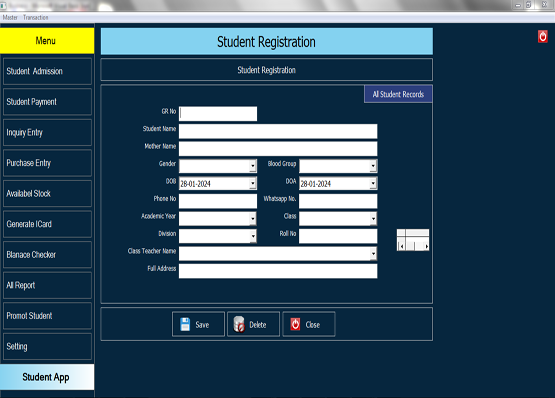Open the Master menu
The image size is (555, 398).
10,17
